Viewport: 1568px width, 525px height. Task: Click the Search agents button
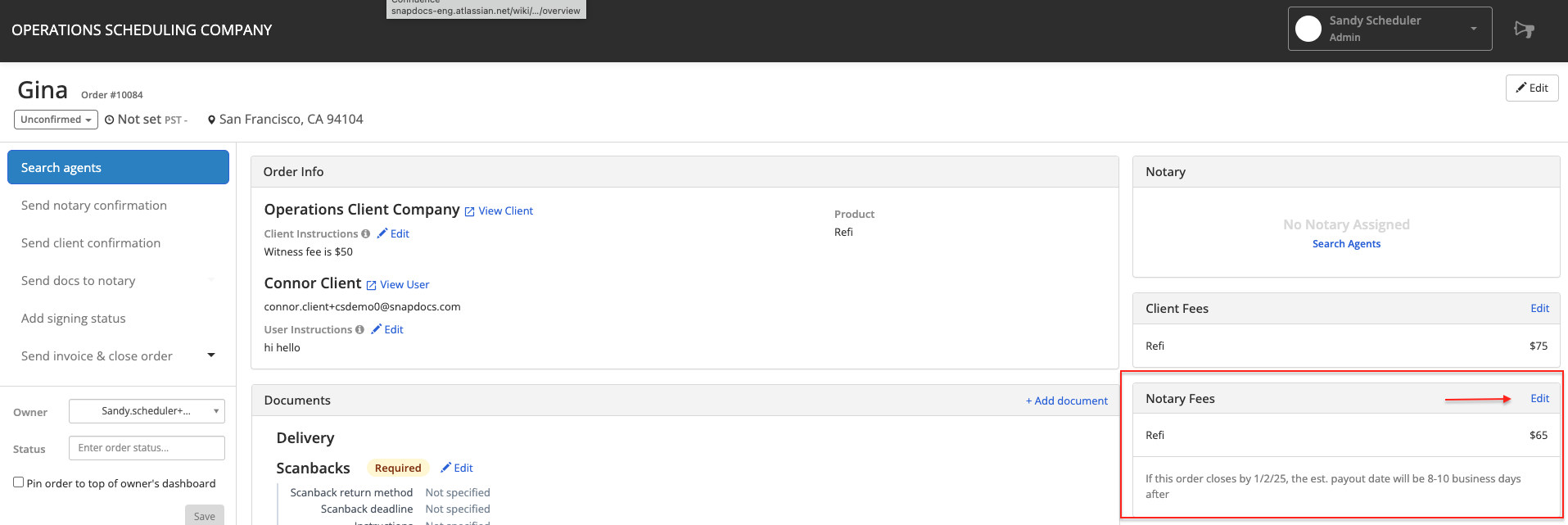pos(118,167)
